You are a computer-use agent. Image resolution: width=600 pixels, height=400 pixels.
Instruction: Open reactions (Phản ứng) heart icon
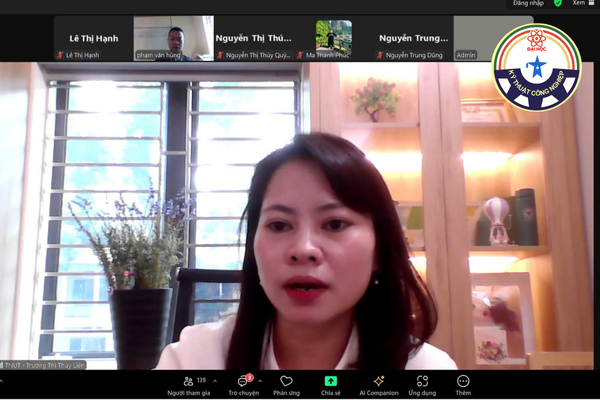286,382
